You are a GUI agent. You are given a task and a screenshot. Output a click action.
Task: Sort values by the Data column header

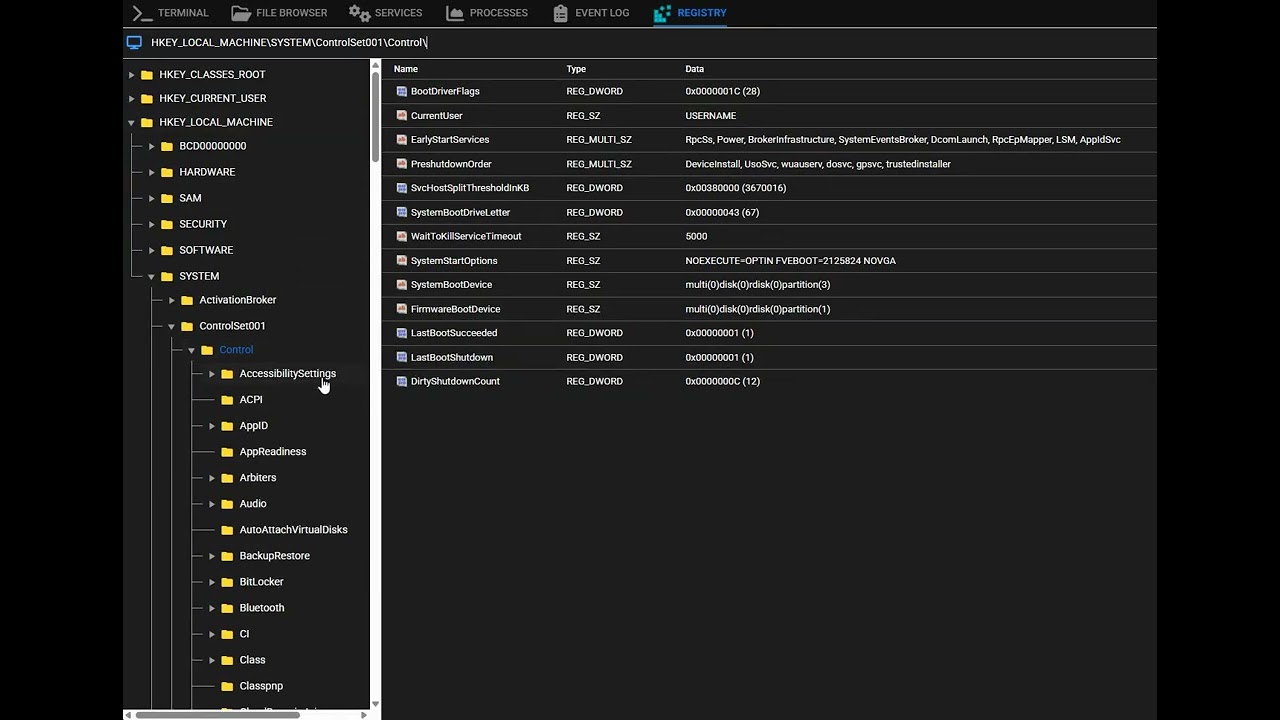click(694, 69)
